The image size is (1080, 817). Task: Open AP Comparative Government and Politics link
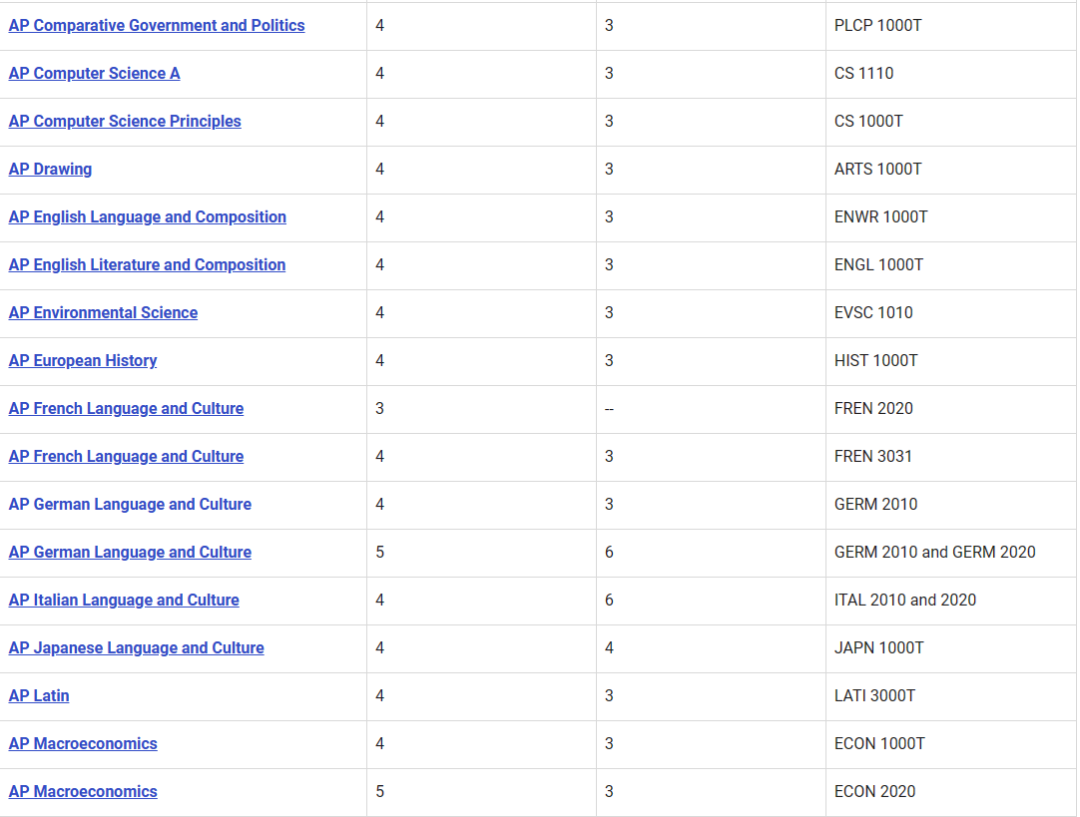point(157,26)
